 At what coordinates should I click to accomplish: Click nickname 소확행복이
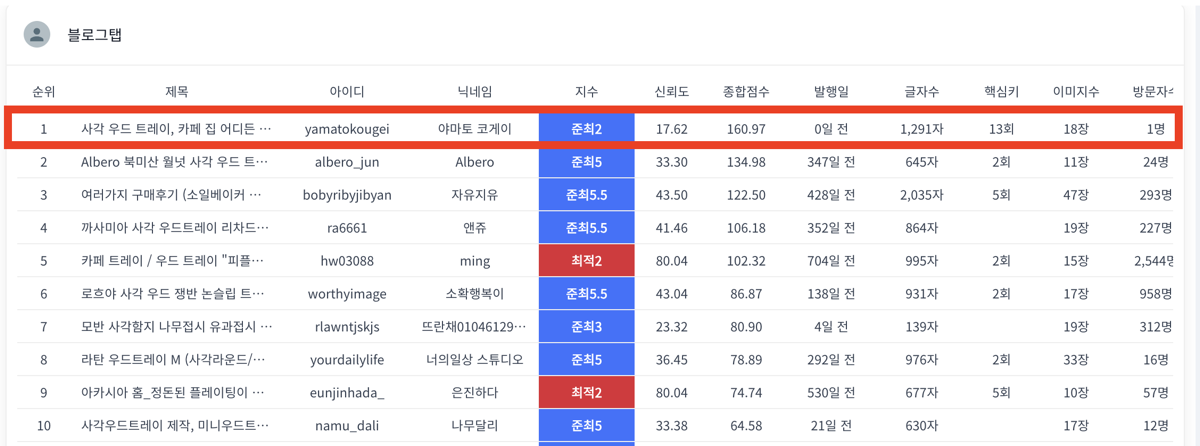click(x=475, y=294)
